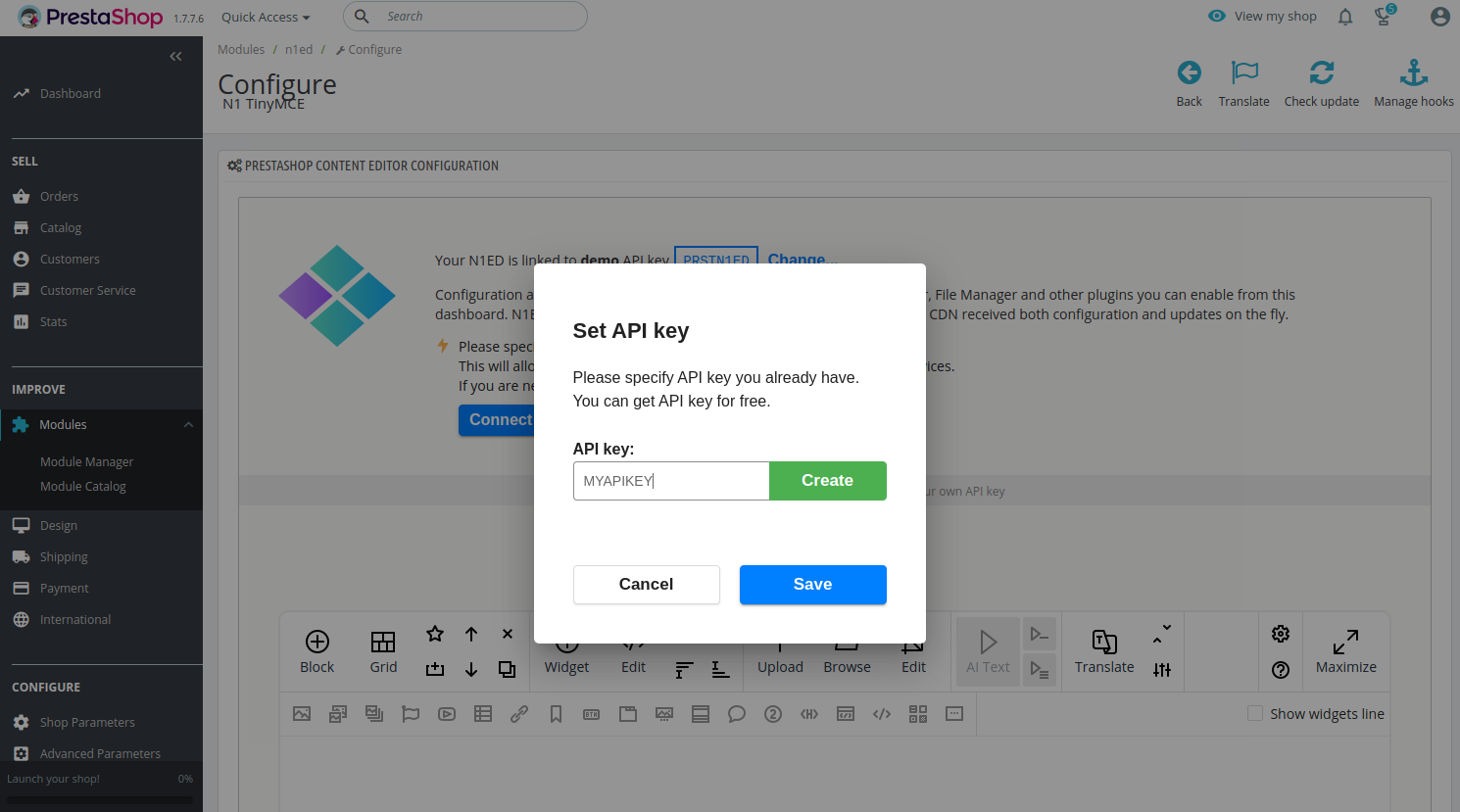Insert a speech bubble comment widget

pos(737,714)
